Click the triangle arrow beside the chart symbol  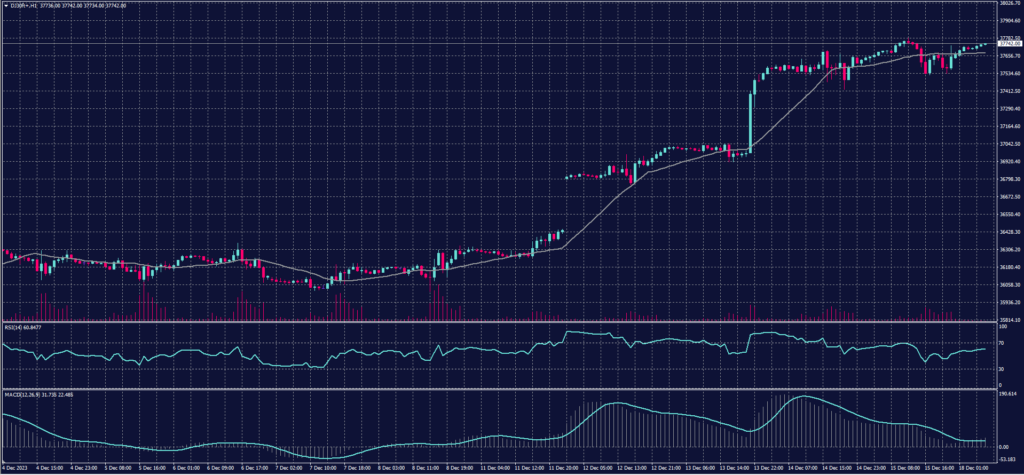[5, 6]
